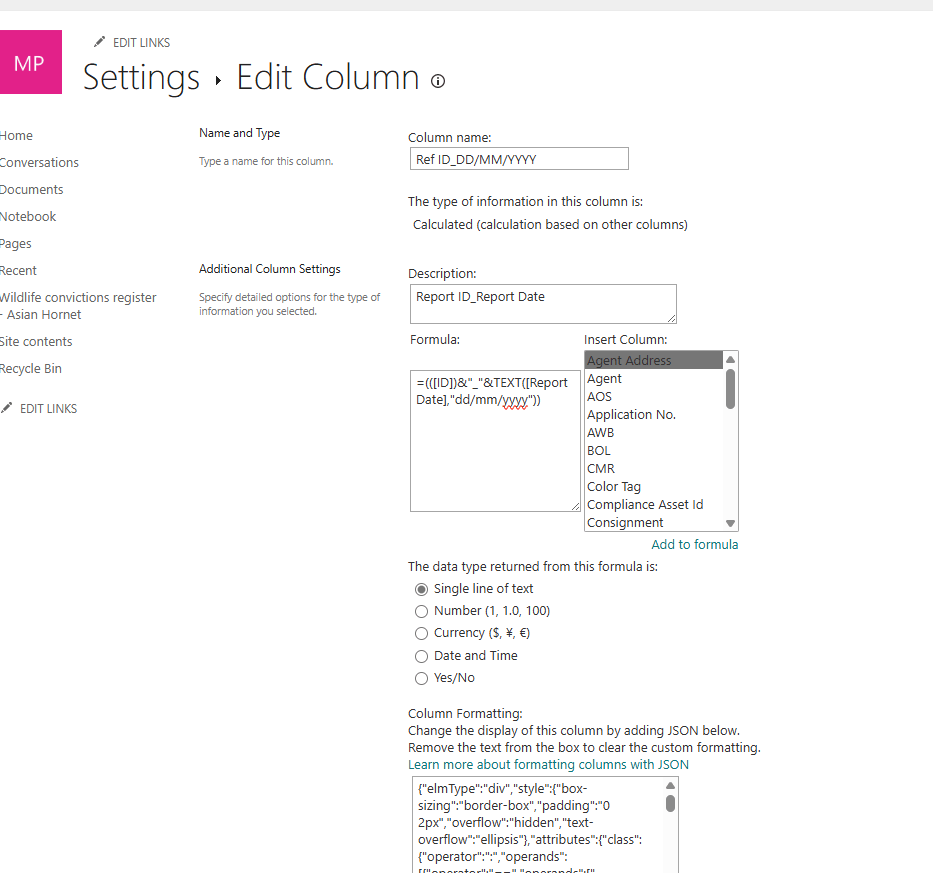Select the Number return type radio
Viewport: 933px width, 873px height.
click(x=421, y=611)
